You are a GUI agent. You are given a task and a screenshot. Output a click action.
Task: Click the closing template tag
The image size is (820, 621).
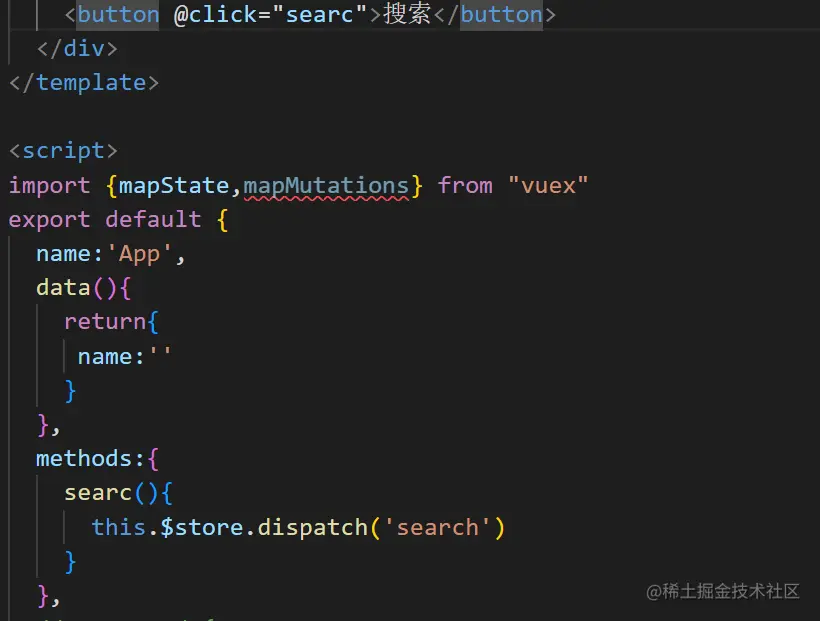tap(84, 83)
